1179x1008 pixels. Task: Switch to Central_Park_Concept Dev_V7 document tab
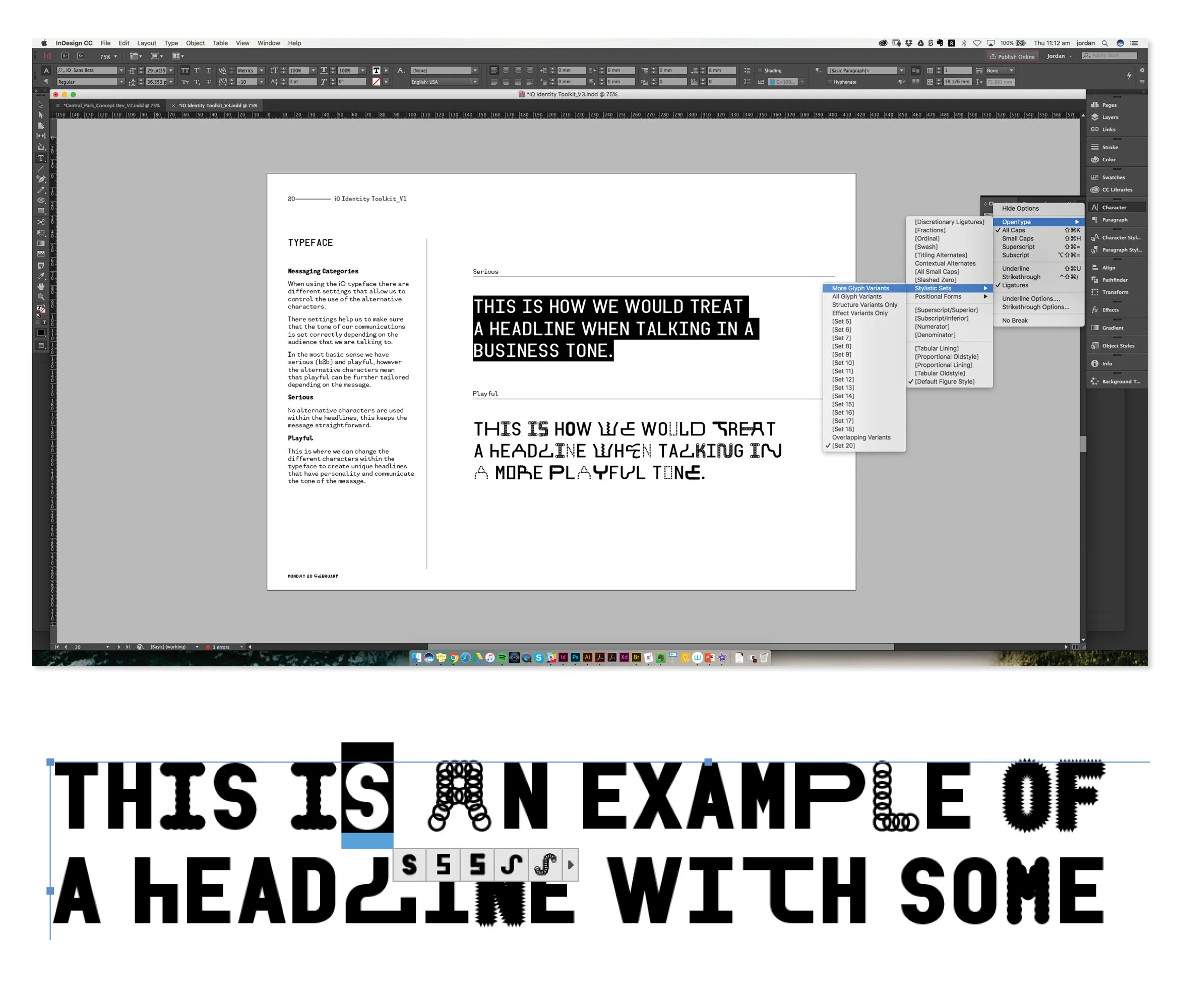(x=111, y=105)
